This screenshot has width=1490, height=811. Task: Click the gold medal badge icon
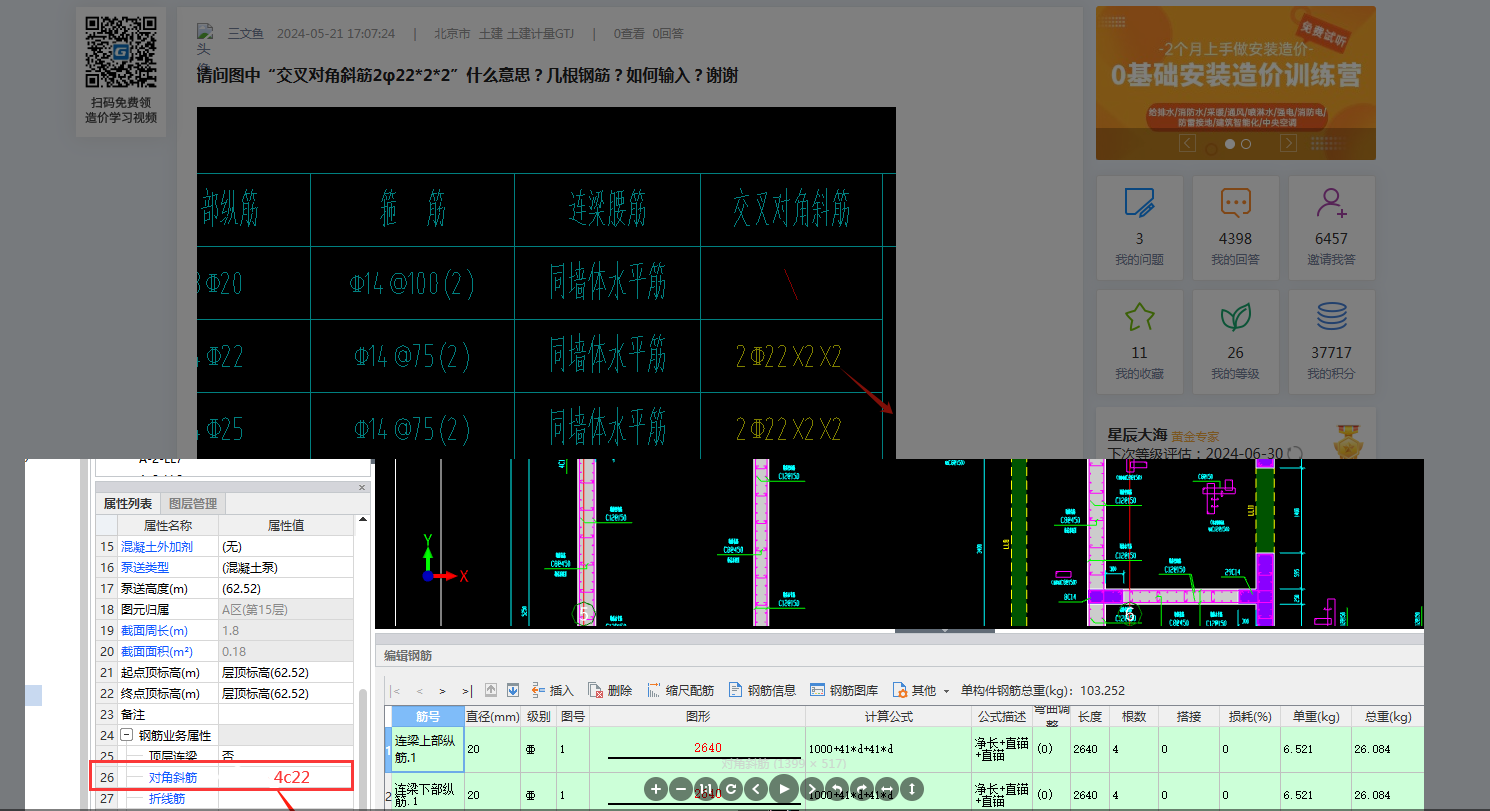[1350, 441]
